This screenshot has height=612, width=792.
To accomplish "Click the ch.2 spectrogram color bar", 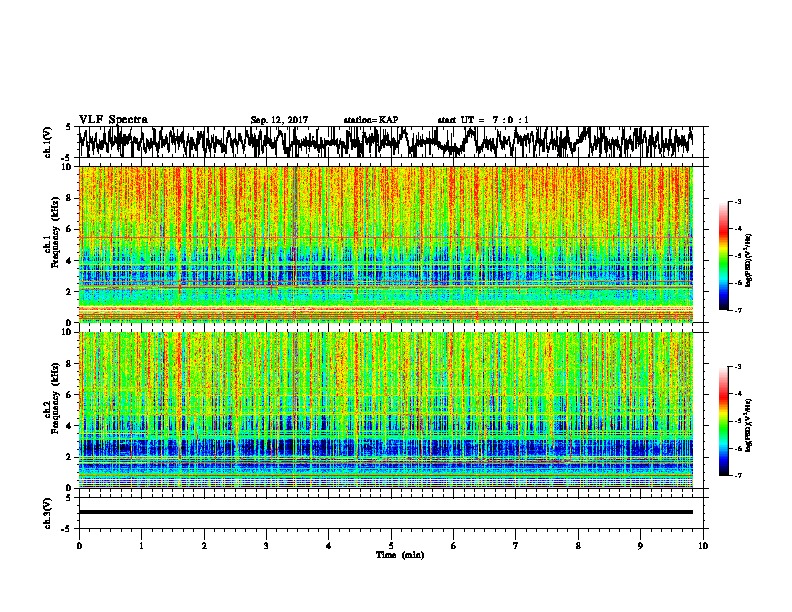I will [724, 421].
